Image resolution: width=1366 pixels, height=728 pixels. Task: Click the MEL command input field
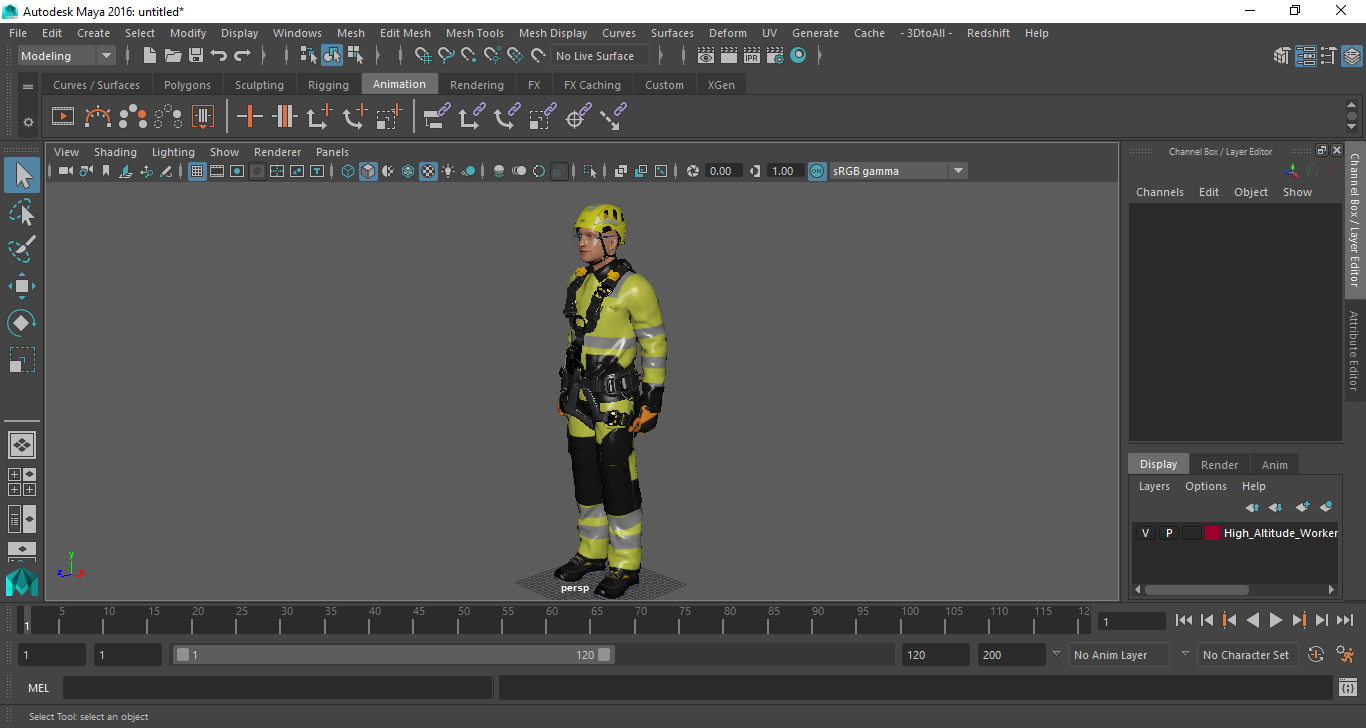278,688
